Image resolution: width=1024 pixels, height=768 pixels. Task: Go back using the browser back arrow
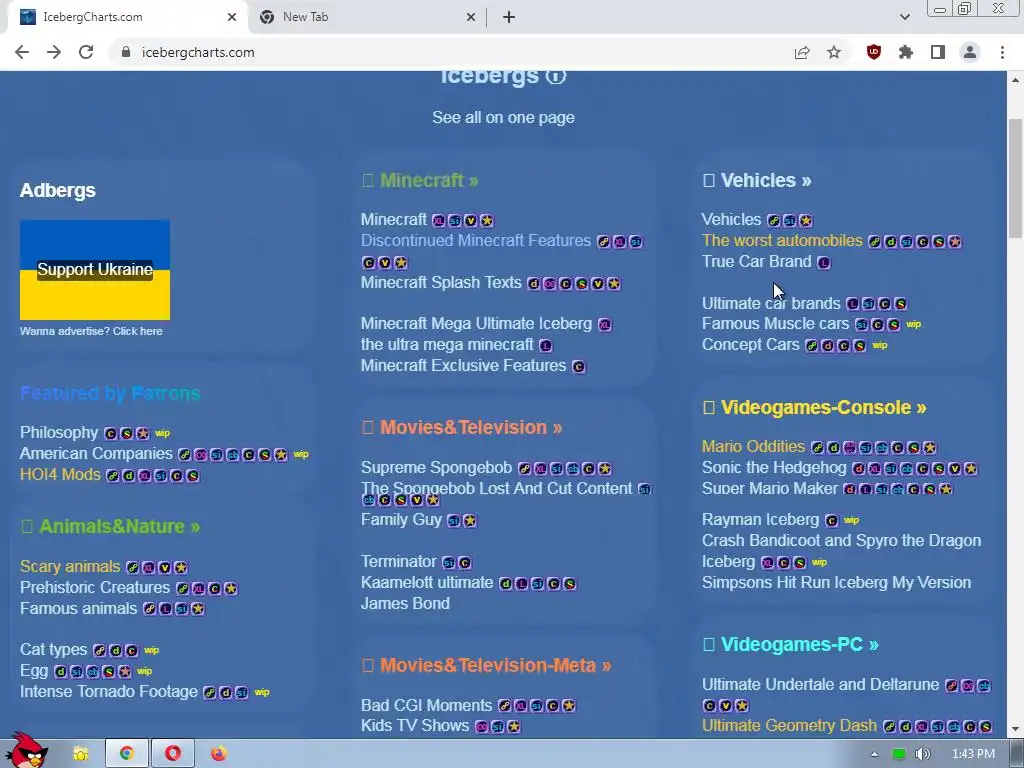[22, 52]
